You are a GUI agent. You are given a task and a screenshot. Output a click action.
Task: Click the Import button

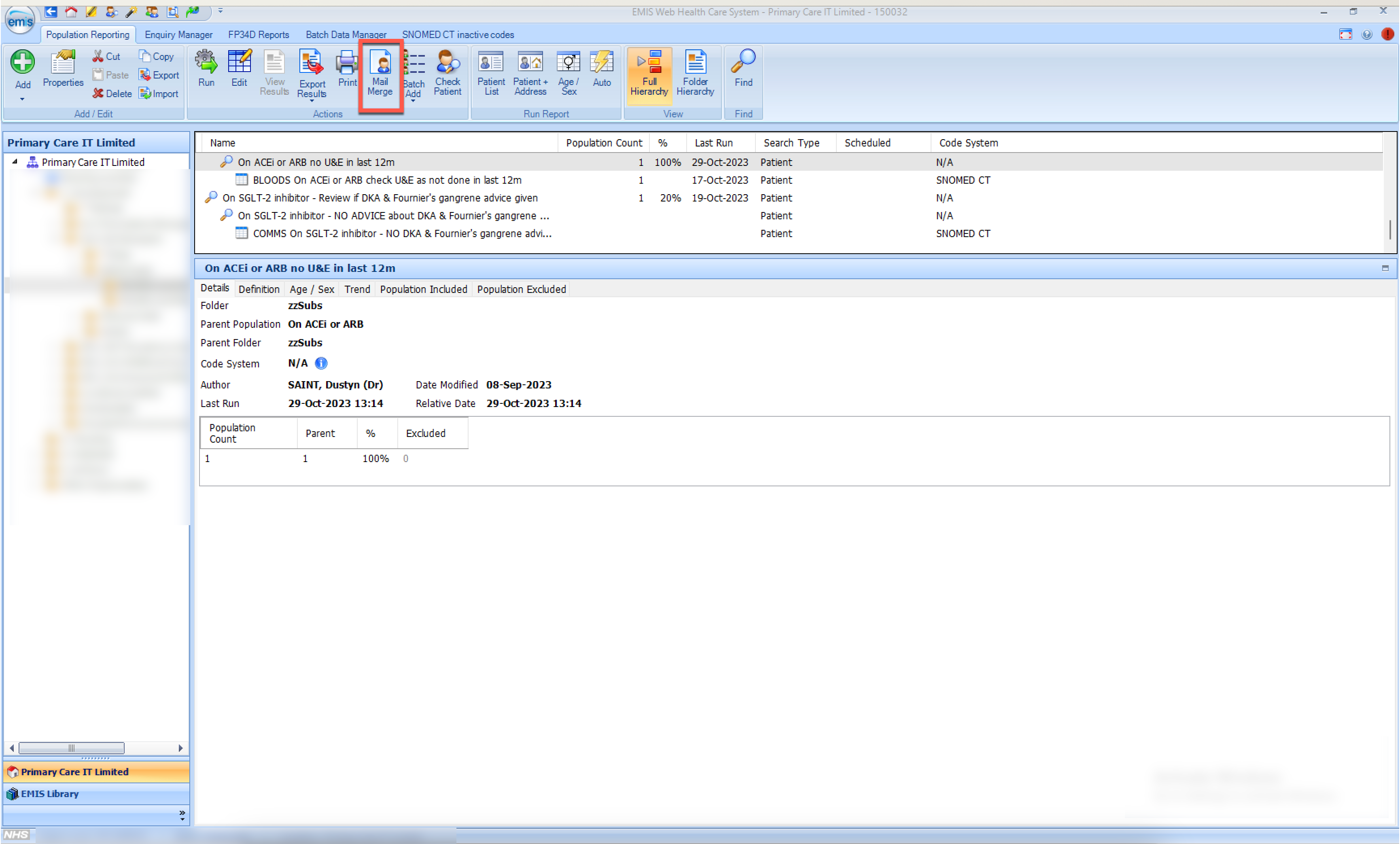click(159, 94)
